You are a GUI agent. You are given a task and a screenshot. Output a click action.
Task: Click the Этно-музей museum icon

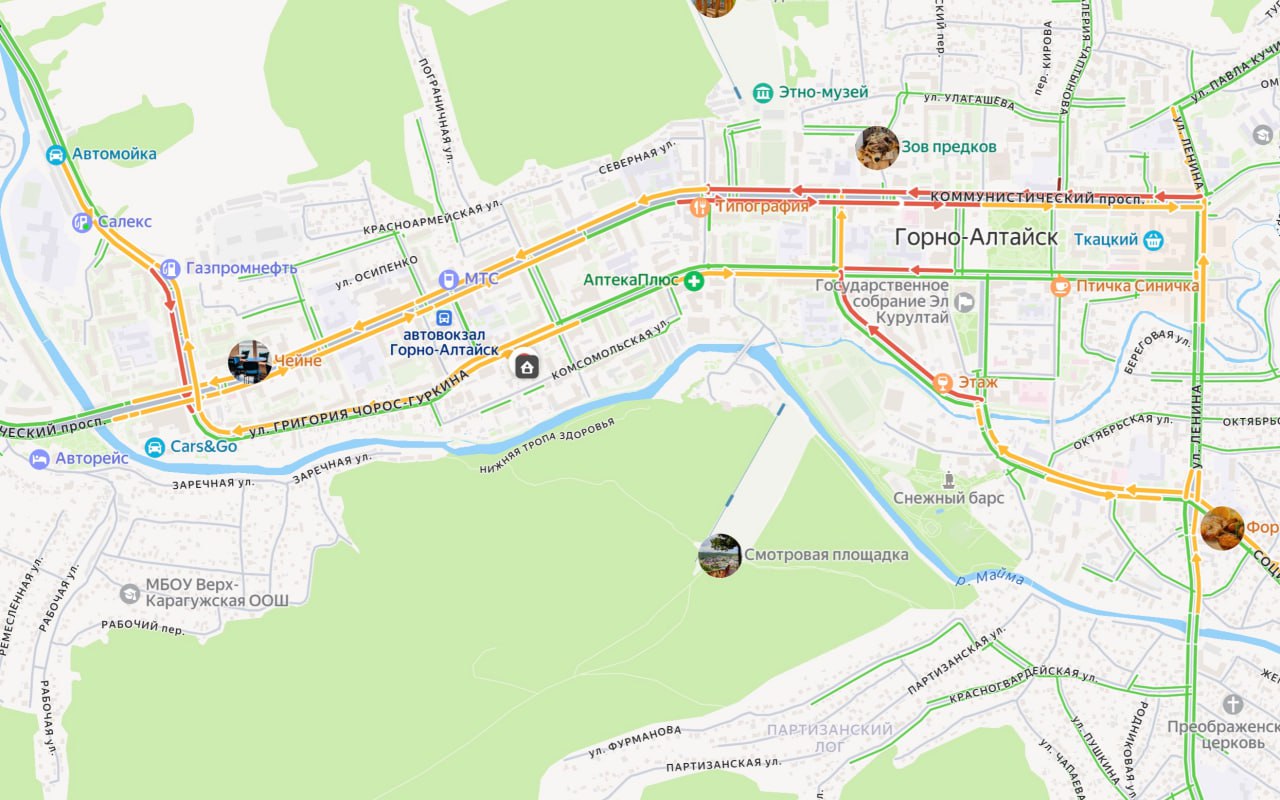[764, 93]
